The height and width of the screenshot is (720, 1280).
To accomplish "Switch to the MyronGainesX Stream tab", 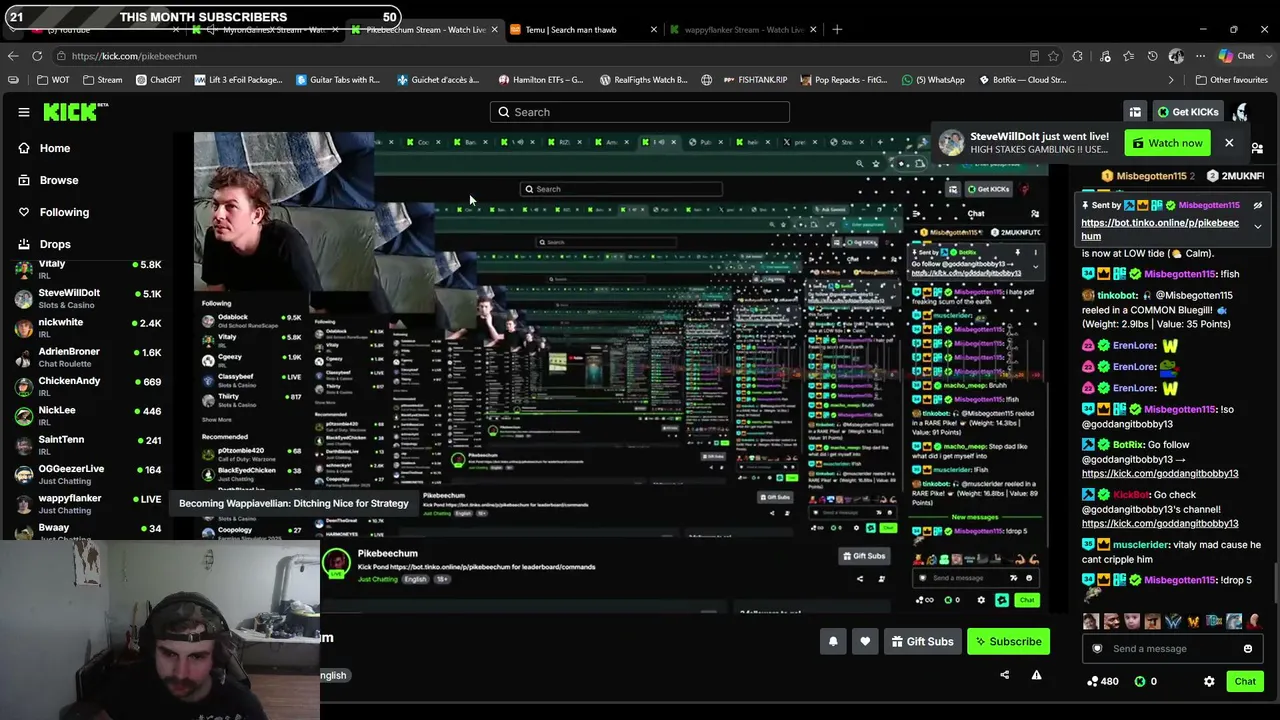I will click(265, 30).
